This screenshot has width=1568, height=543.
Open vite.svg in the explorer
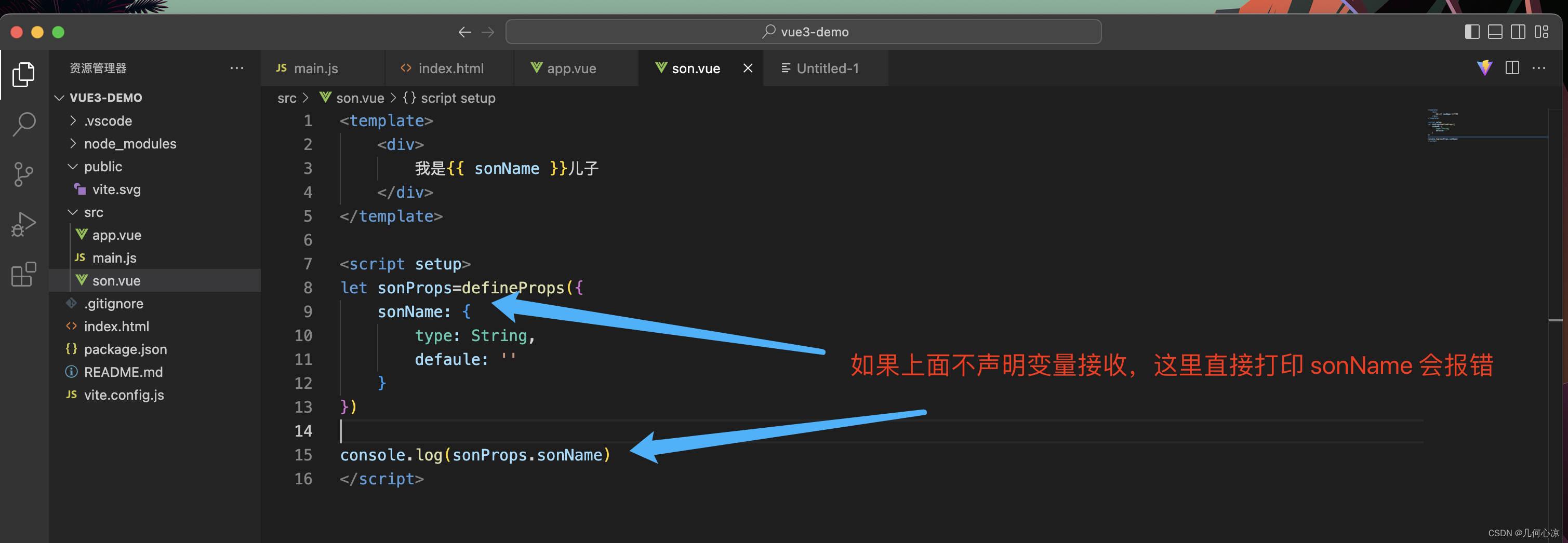click(155, 189)
